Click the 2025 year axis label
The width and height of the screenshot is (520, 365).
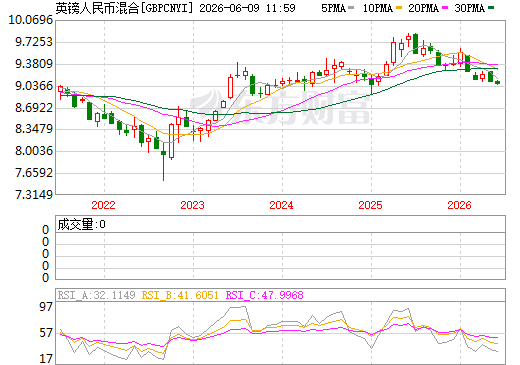click(370, 205)
